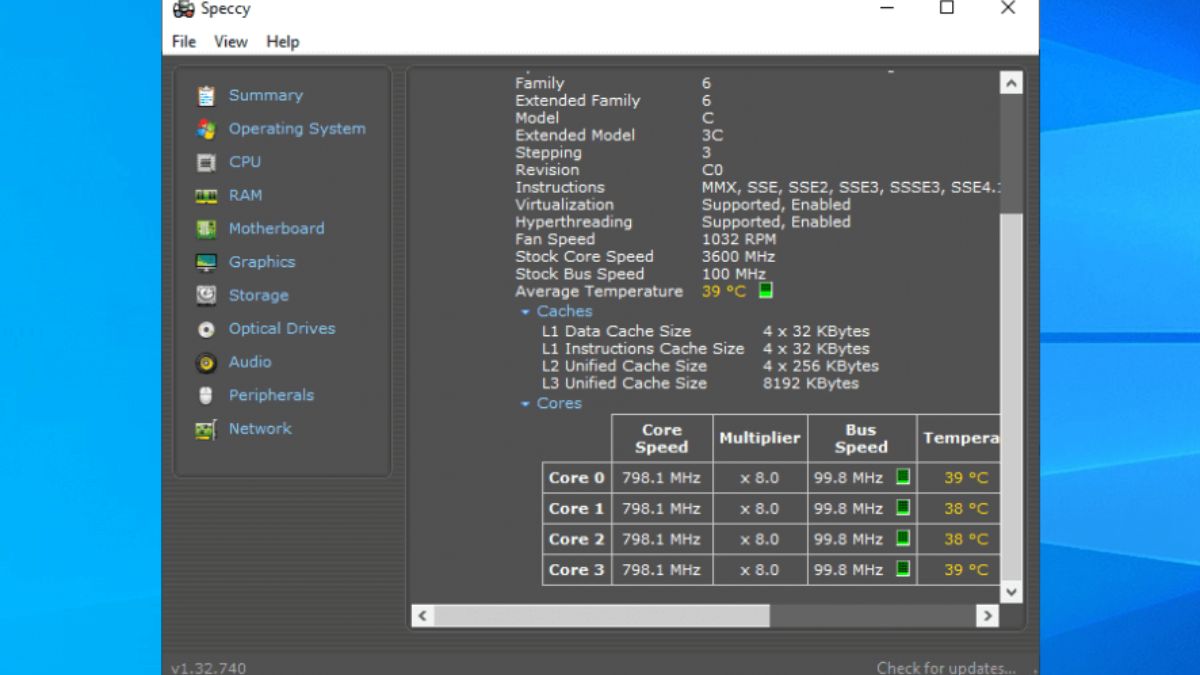Click green bus speed indicator for Core 0
This screenshot has width=1200, height=675.
pos(903,477)
